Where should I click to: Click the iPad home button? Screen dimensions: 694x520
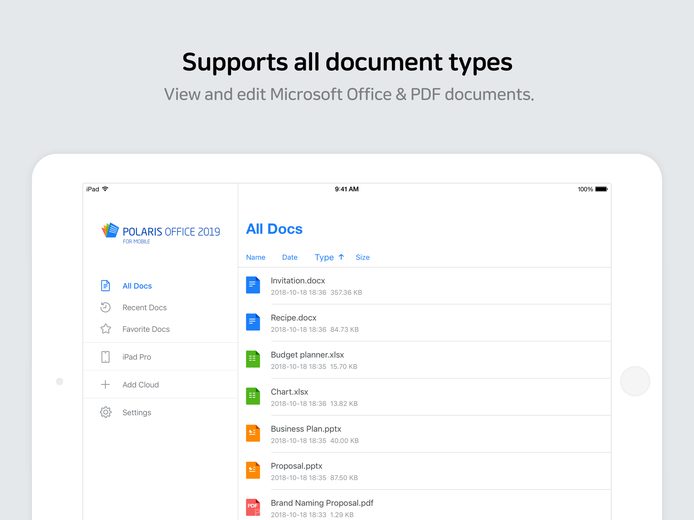coord(635,381)
